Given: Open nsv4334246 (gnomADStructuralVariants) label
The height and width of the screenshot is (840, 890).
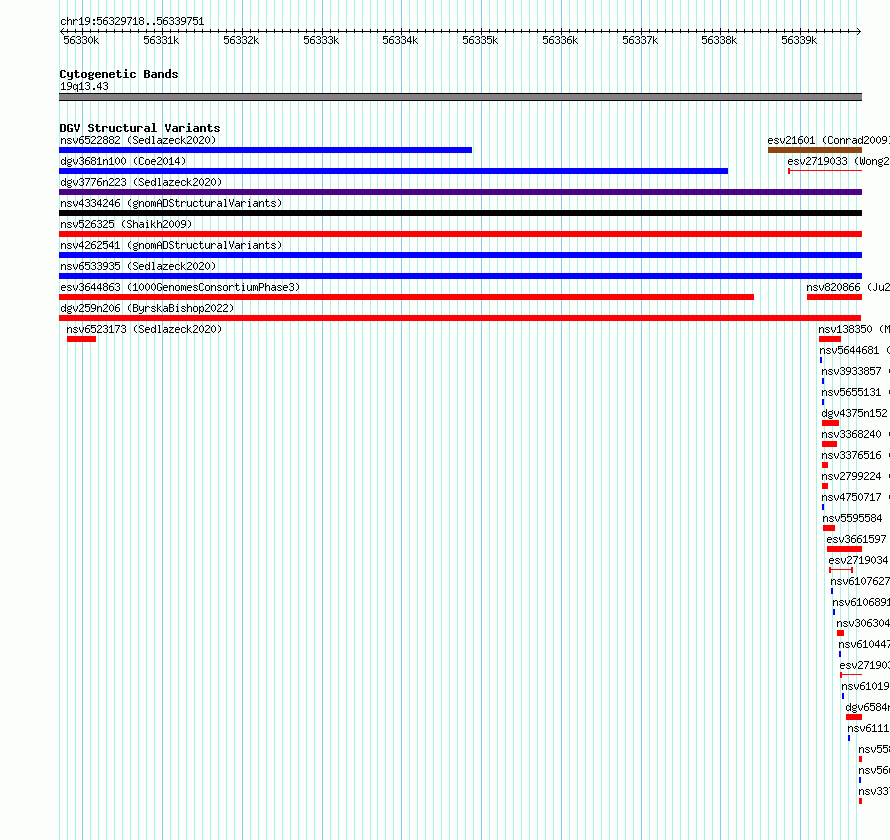Looking at the screenshot, I should coord(171,203).
